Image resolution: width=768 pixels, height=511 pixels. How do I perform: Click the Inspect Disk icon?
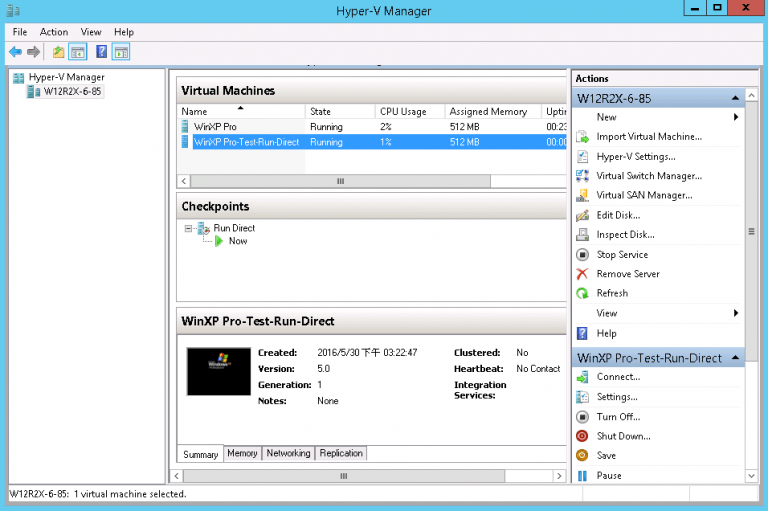coord(582,235)
